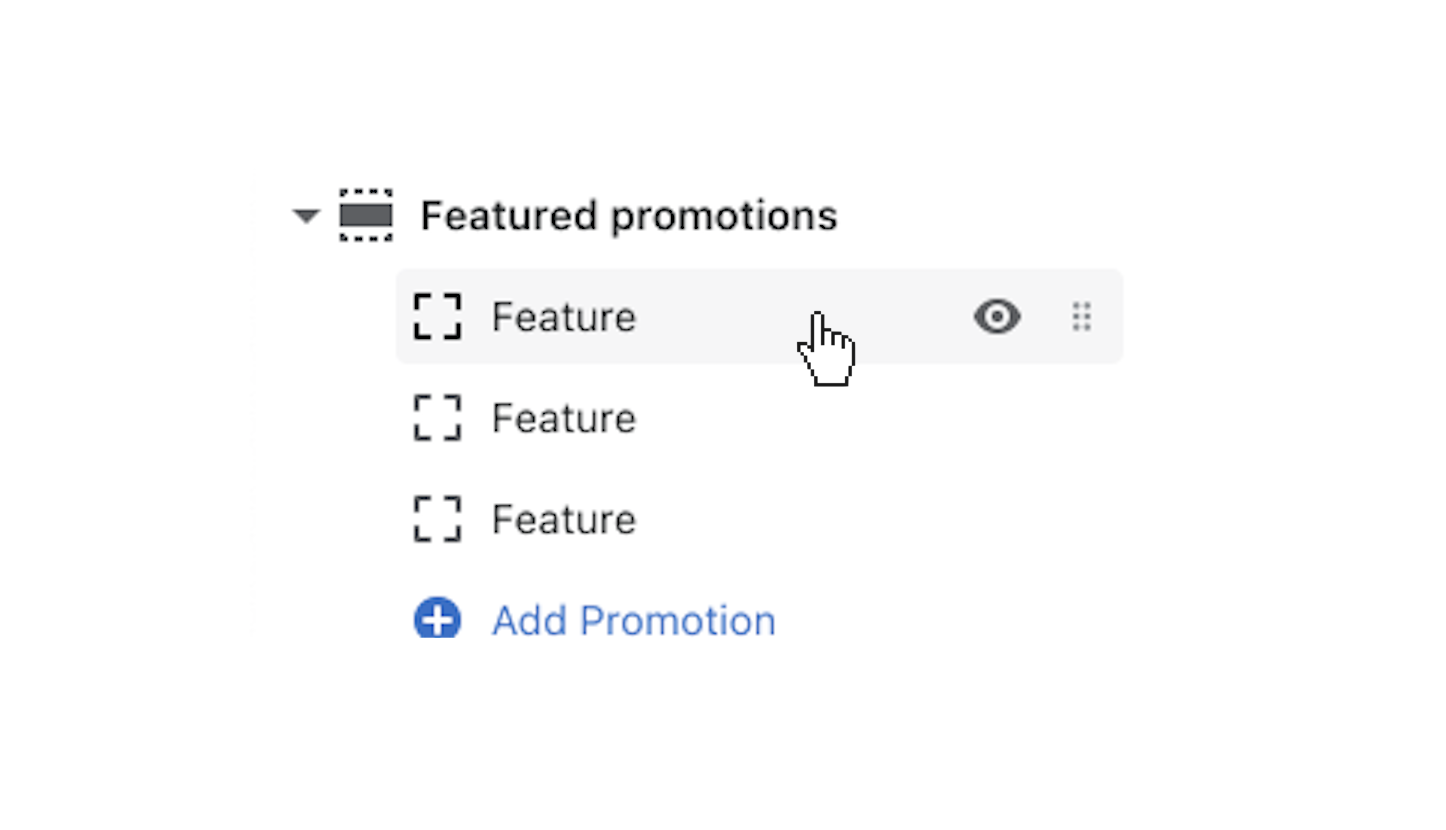
Task: Click the Add Promotion link
Action: [x=633, y=619]
